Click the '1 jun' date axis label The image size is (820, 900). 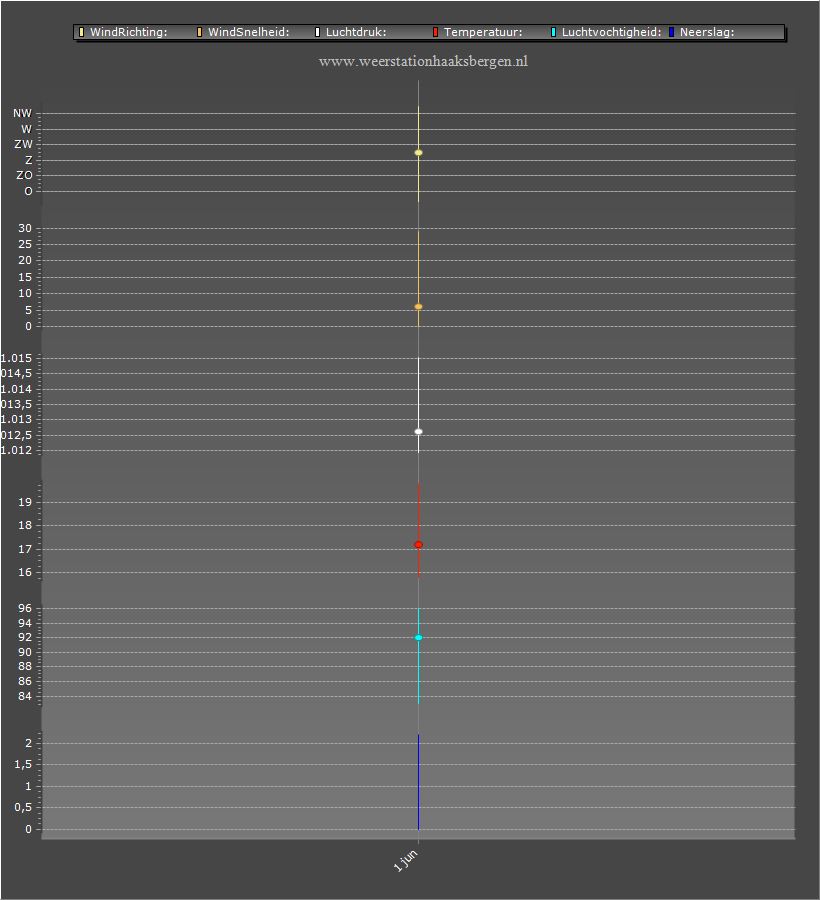point(406,861)
